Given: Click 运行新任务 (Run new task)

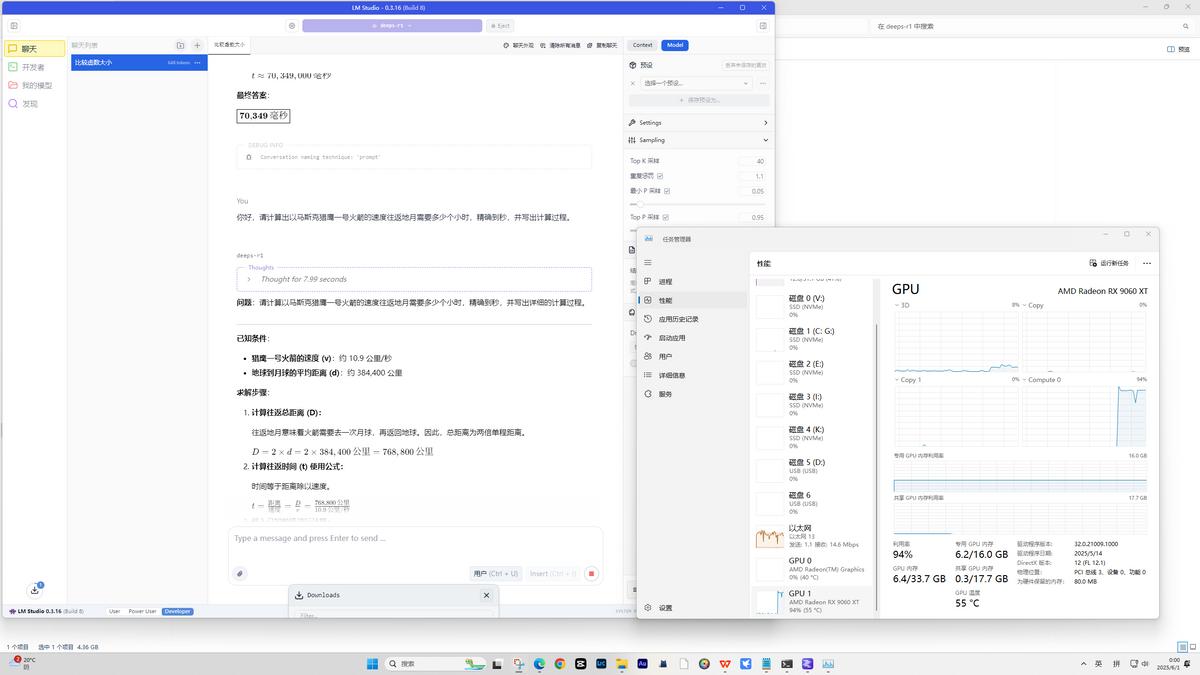Looking at the screenshot, I should (1108, 263).
